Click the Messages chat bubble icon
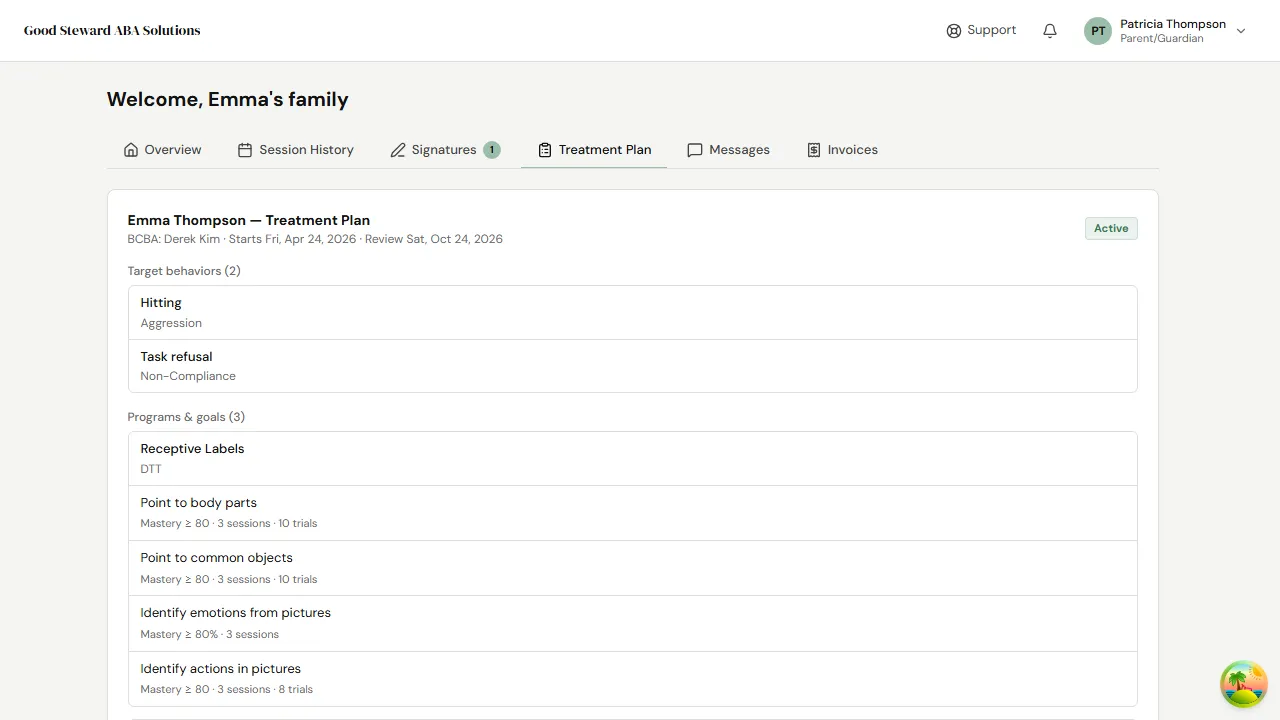Screen dimensions: 1280x720 695,150
